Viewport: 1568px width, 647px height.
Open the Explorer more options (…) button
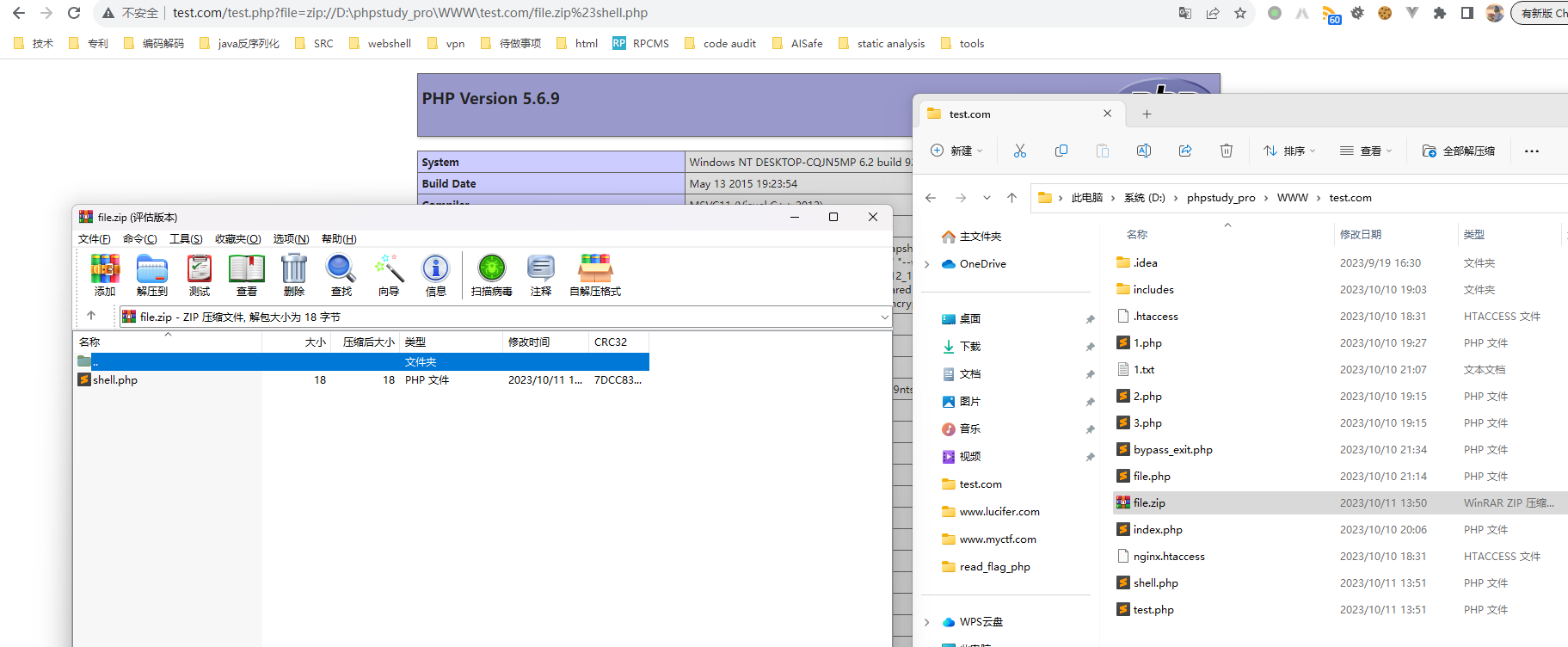pyautogui.click(x=1532, y=151)
